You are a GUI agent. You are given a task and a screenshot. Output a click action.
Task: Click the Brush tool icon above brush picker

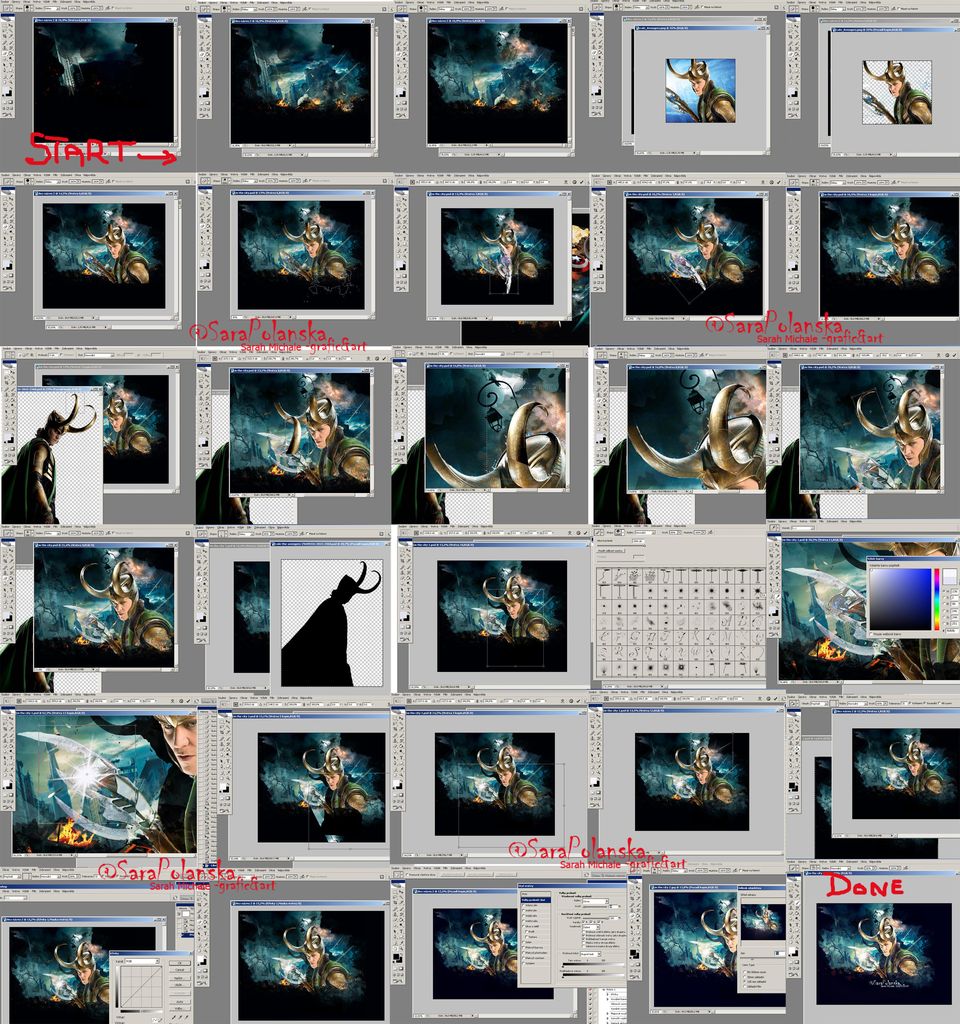click(599, 532)
